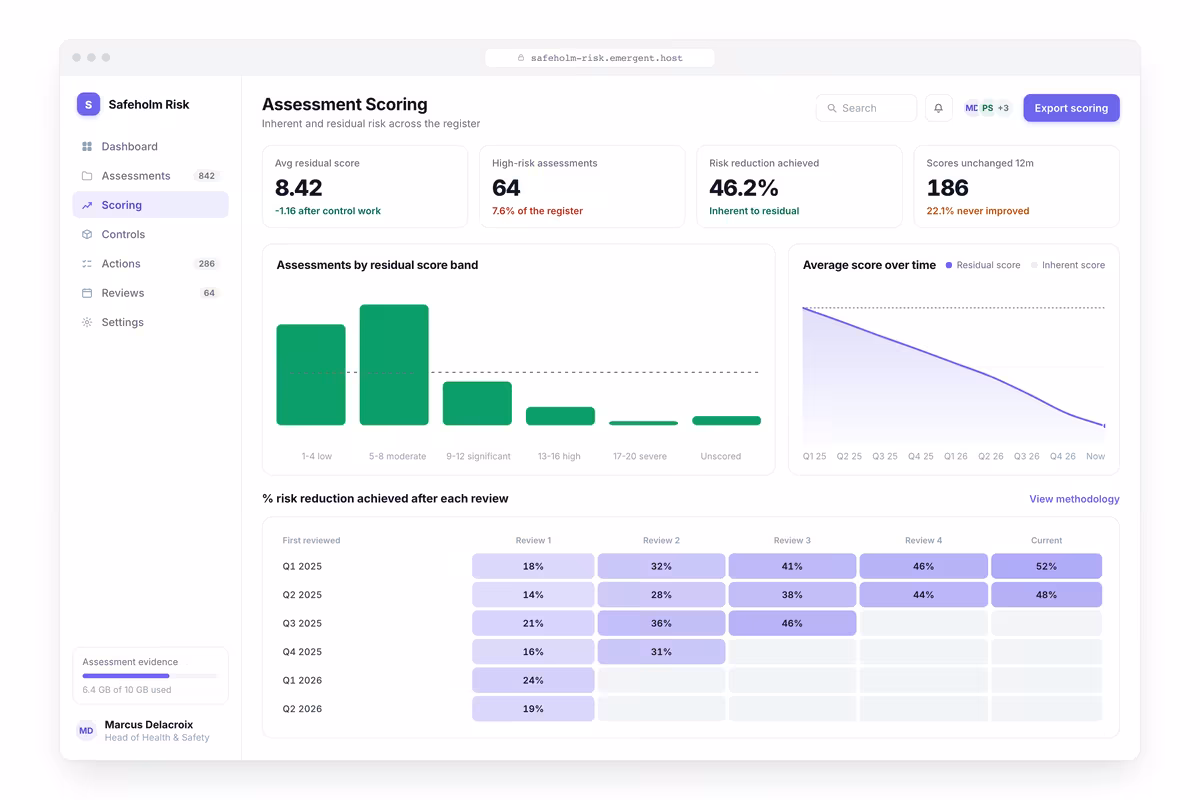
Task: Click the Safeholm Risk logo icon
Action: [88, 104]
